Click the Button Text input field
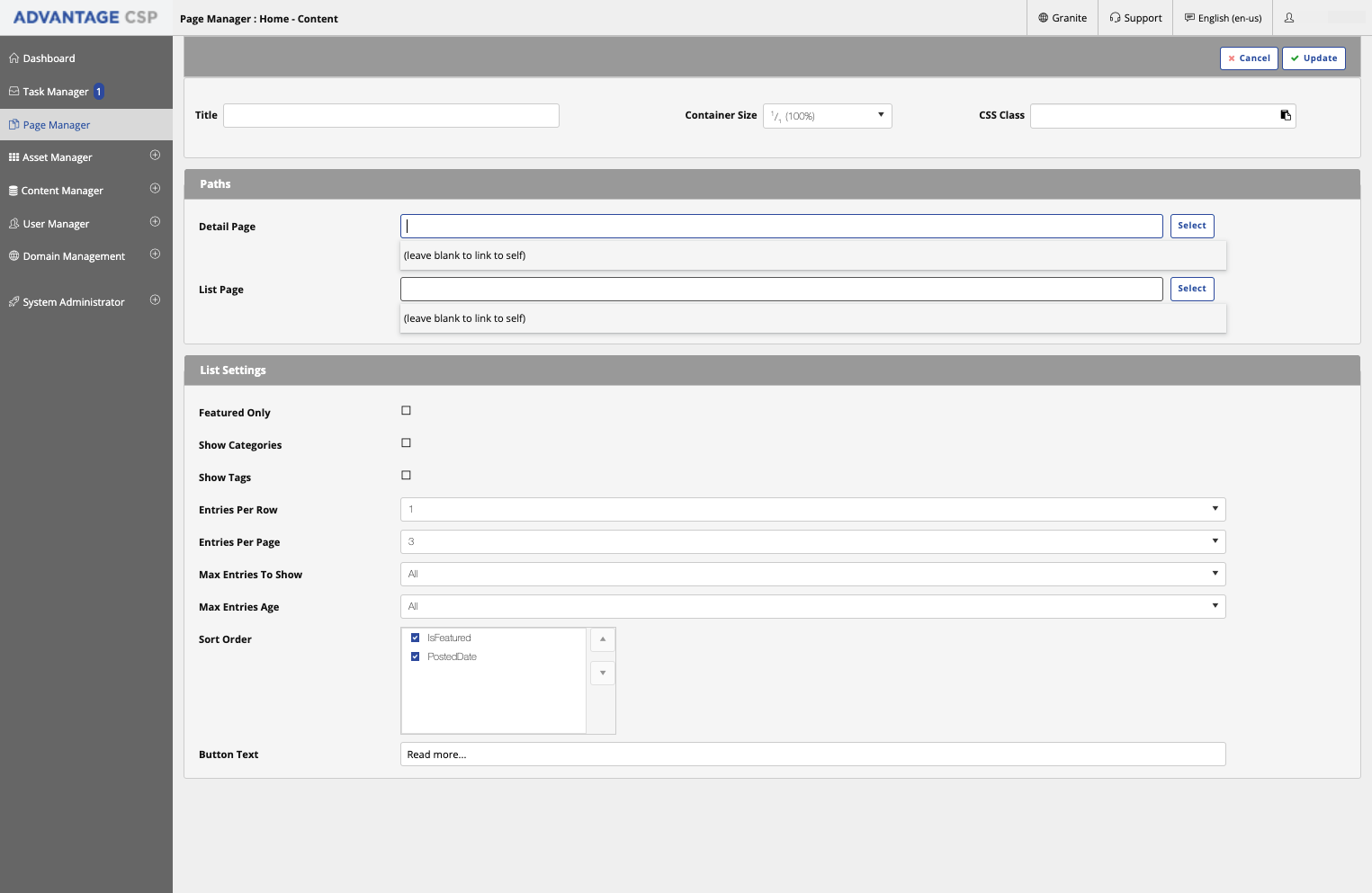Image resolution: width=1372 pixels, height=893 pixels. pyautogui.click(x=813, y=755)
